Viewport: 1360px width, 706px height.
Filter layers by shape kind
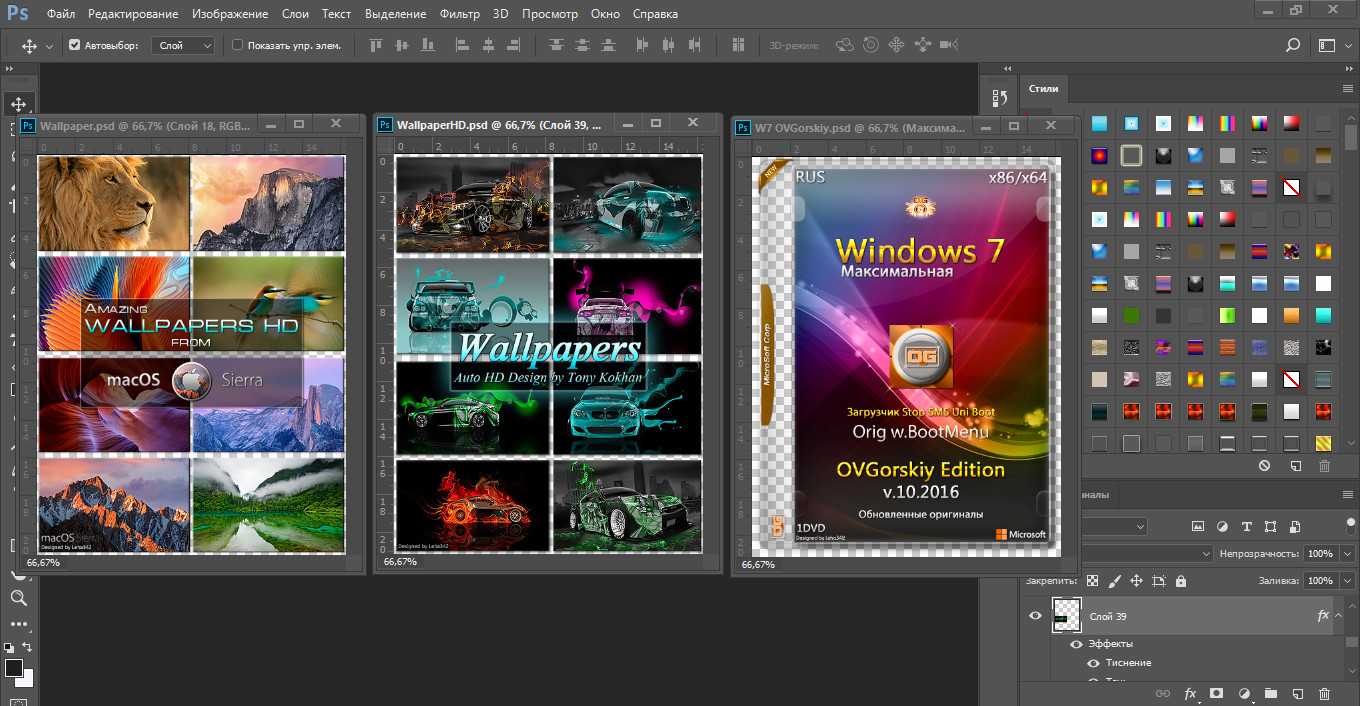1270,526
